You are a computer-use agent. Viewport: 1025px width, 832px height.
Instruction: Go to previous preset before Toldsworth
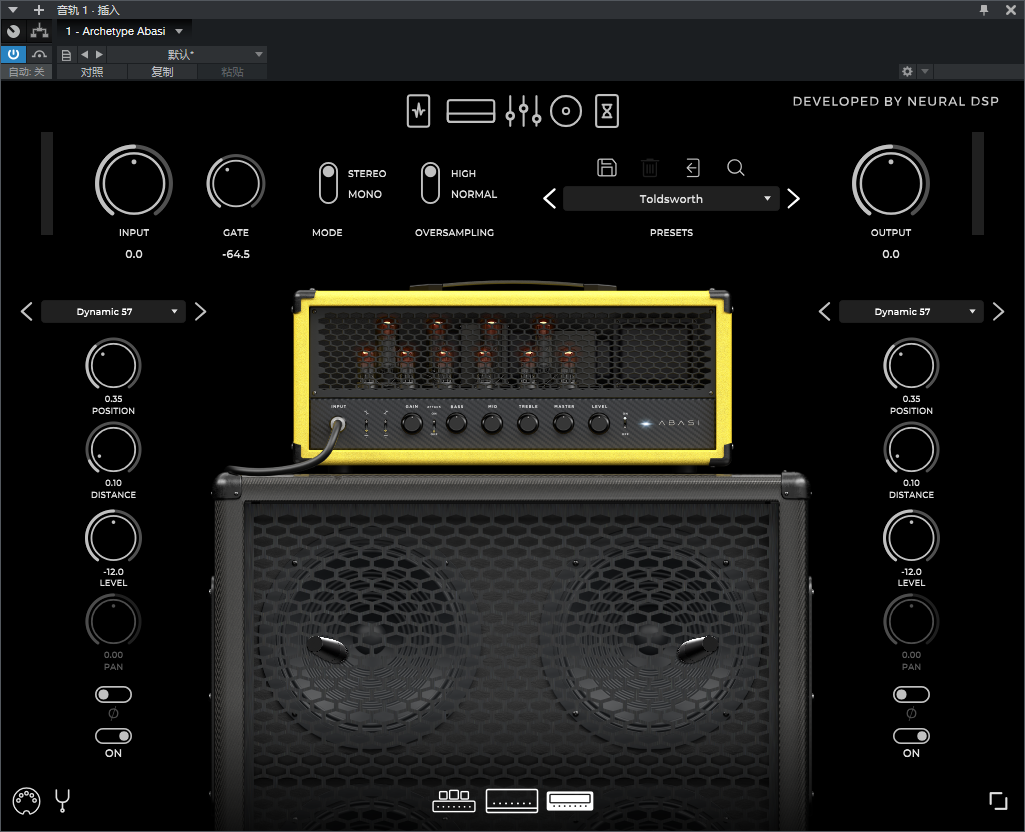[x=550, y=199]
